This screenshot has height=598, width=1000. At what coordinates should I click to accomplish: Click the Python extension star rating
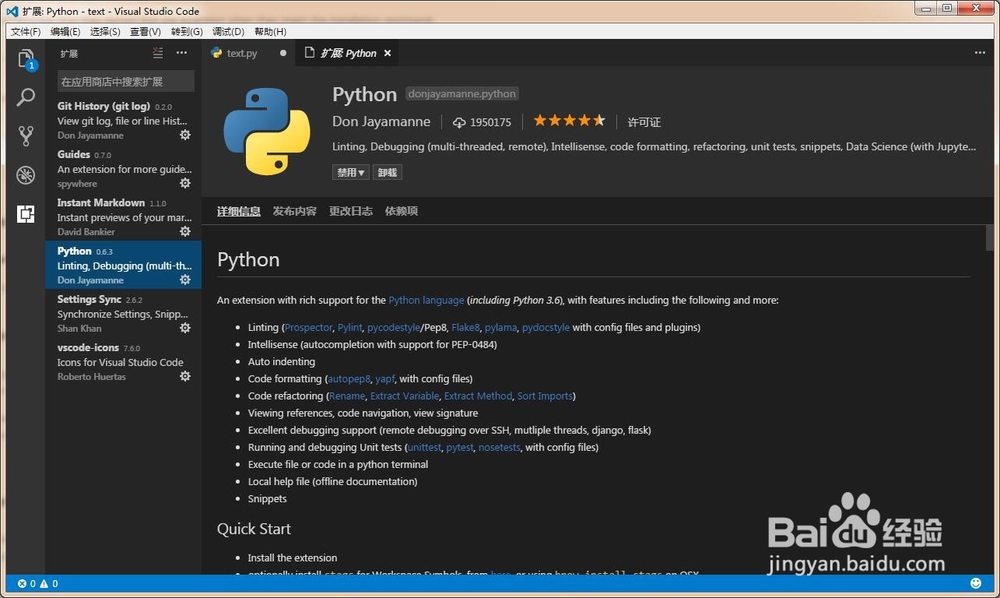569,120
